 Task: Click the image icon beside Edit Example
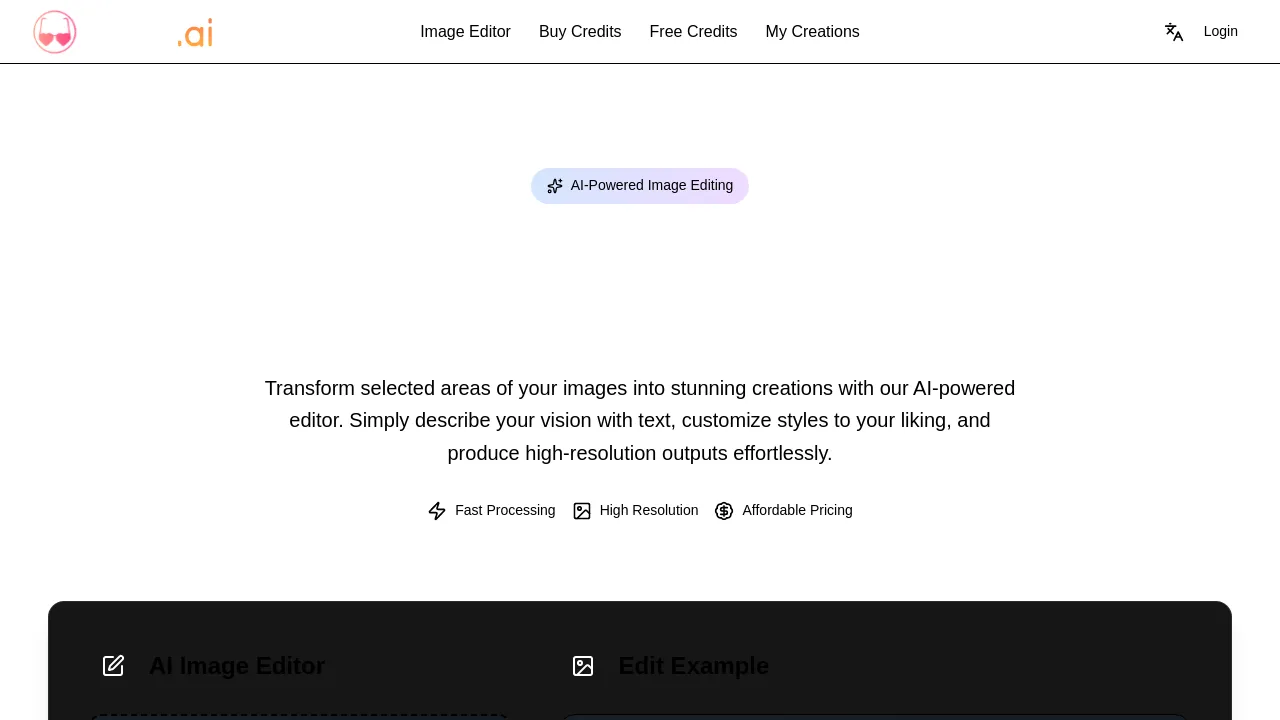[583, 666]
